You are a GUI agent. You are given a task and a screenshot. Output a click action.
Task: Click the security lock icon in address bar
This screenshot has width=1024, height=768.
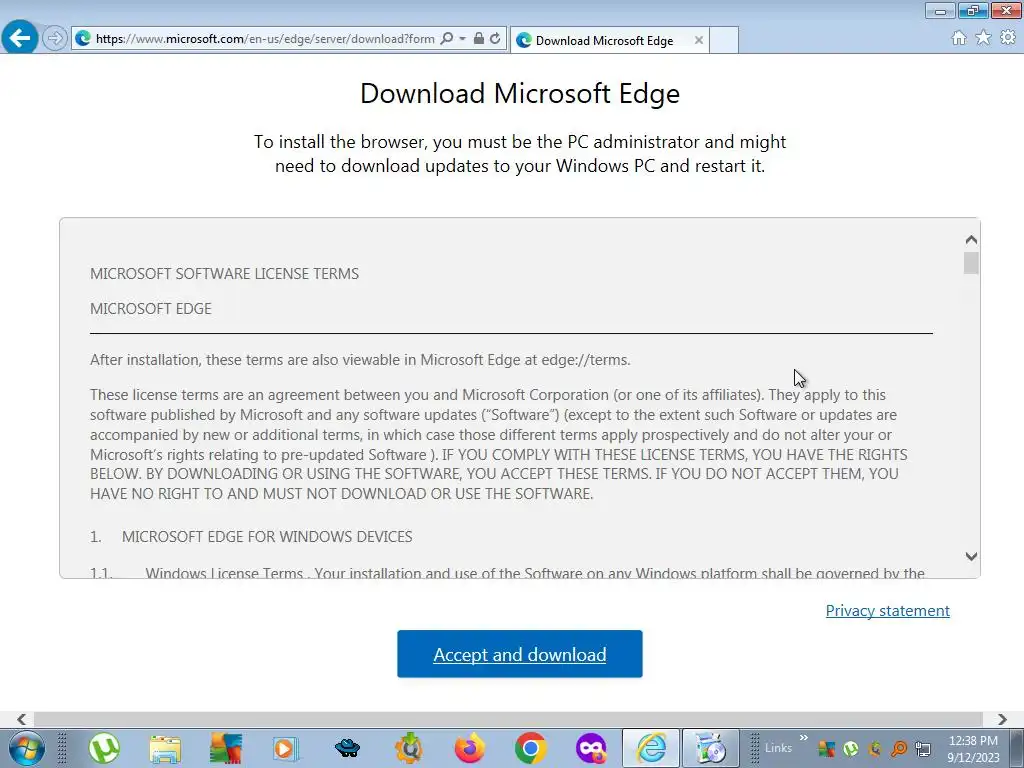479,39
